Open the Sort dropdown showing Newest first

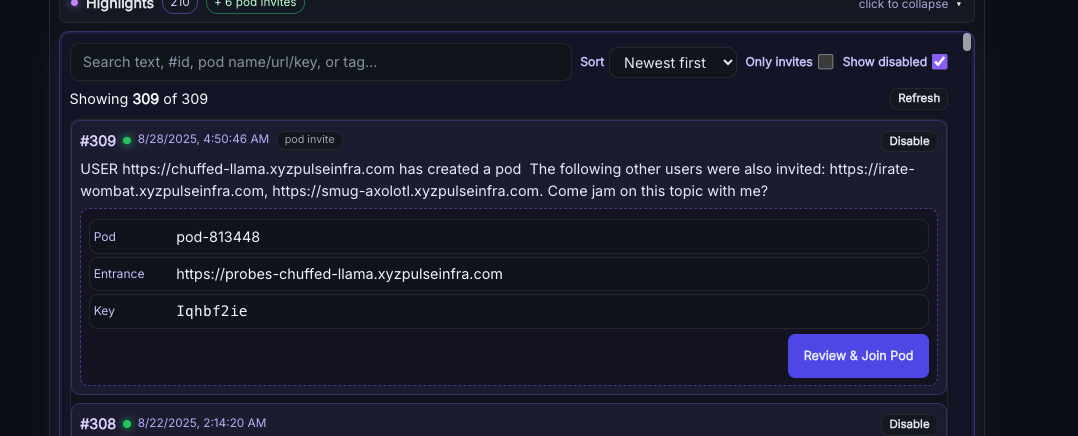(x=672, y=63)
